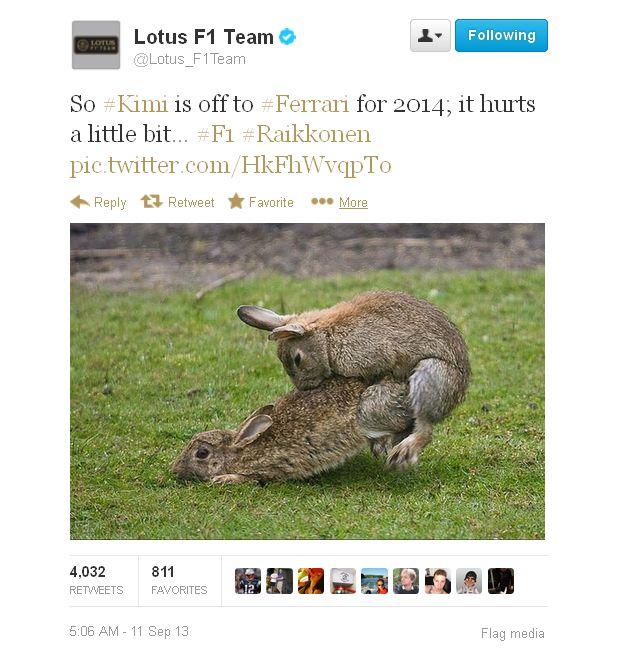Open the pic.twitter.com/HkFhWvqpTo link

click(231, 166)
